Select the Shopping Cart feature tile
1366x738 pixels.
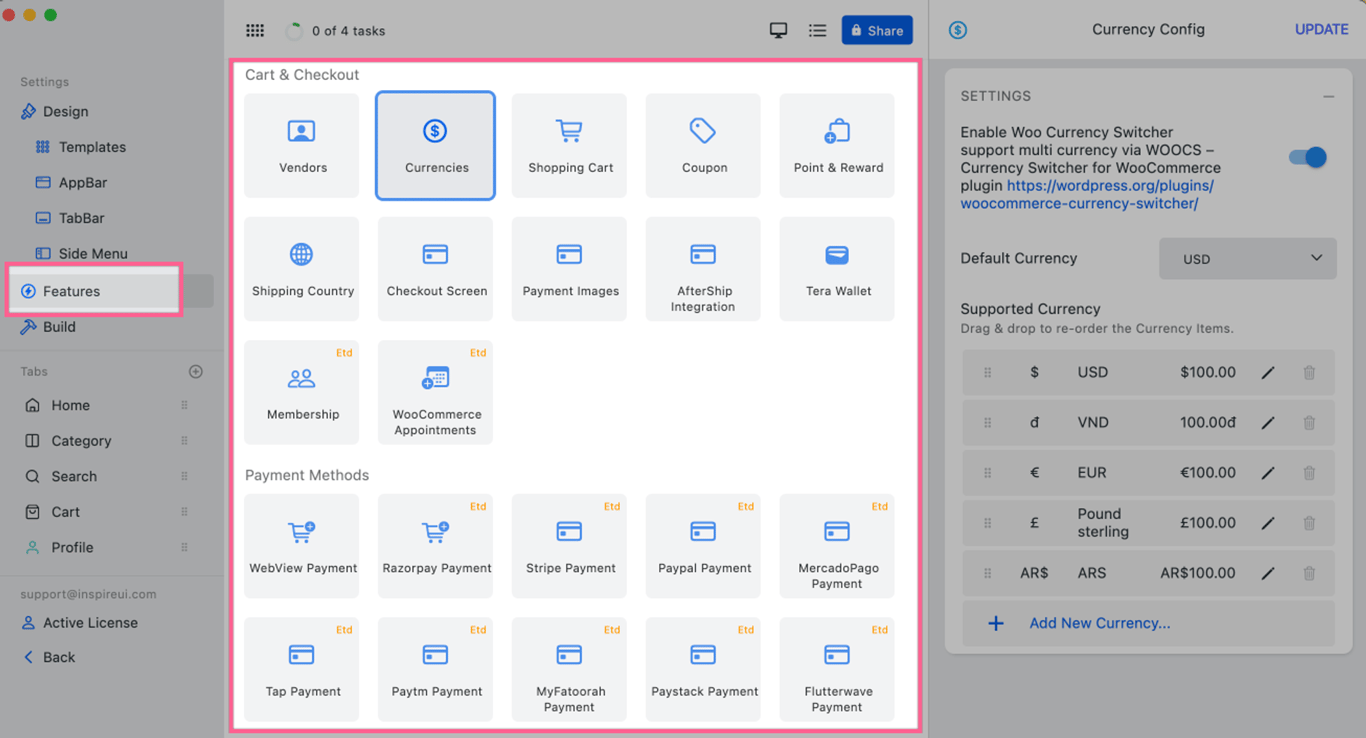(570, 145)
